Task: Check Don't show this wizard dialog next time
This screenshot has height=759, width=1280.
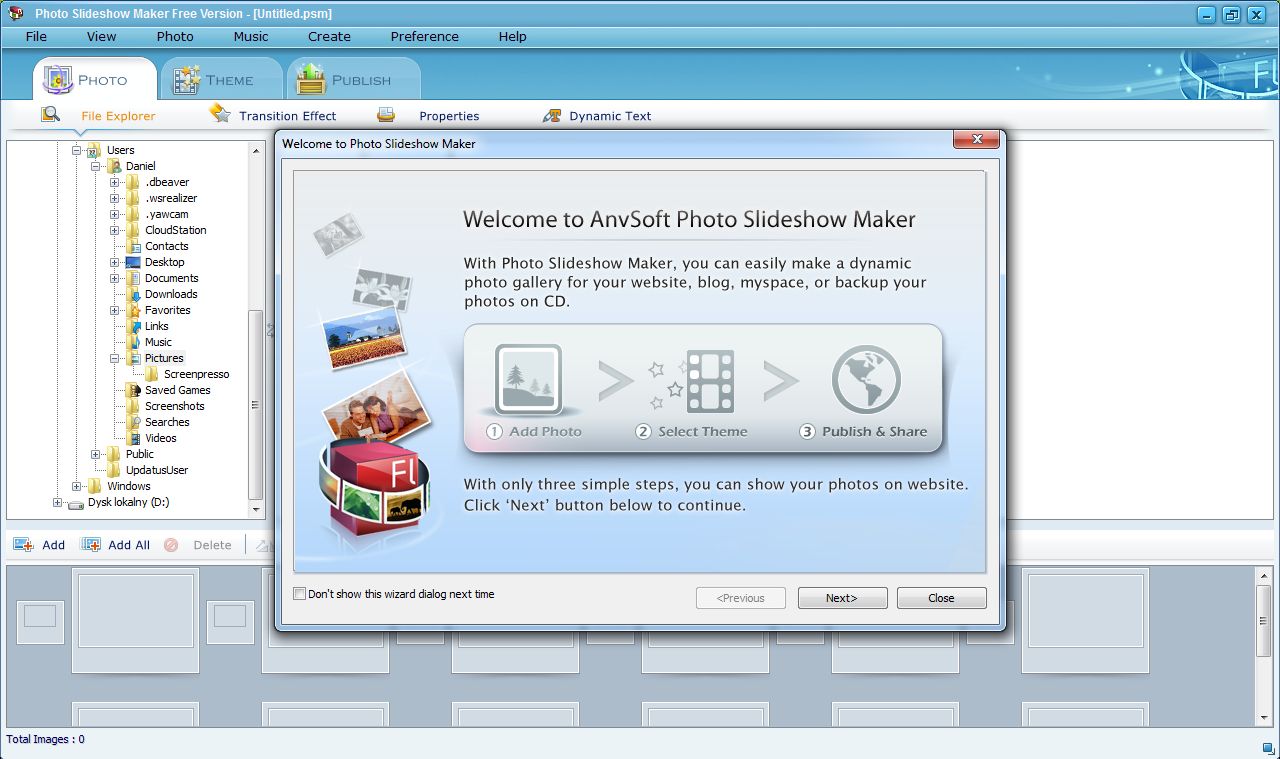Action: coord(300,594)
